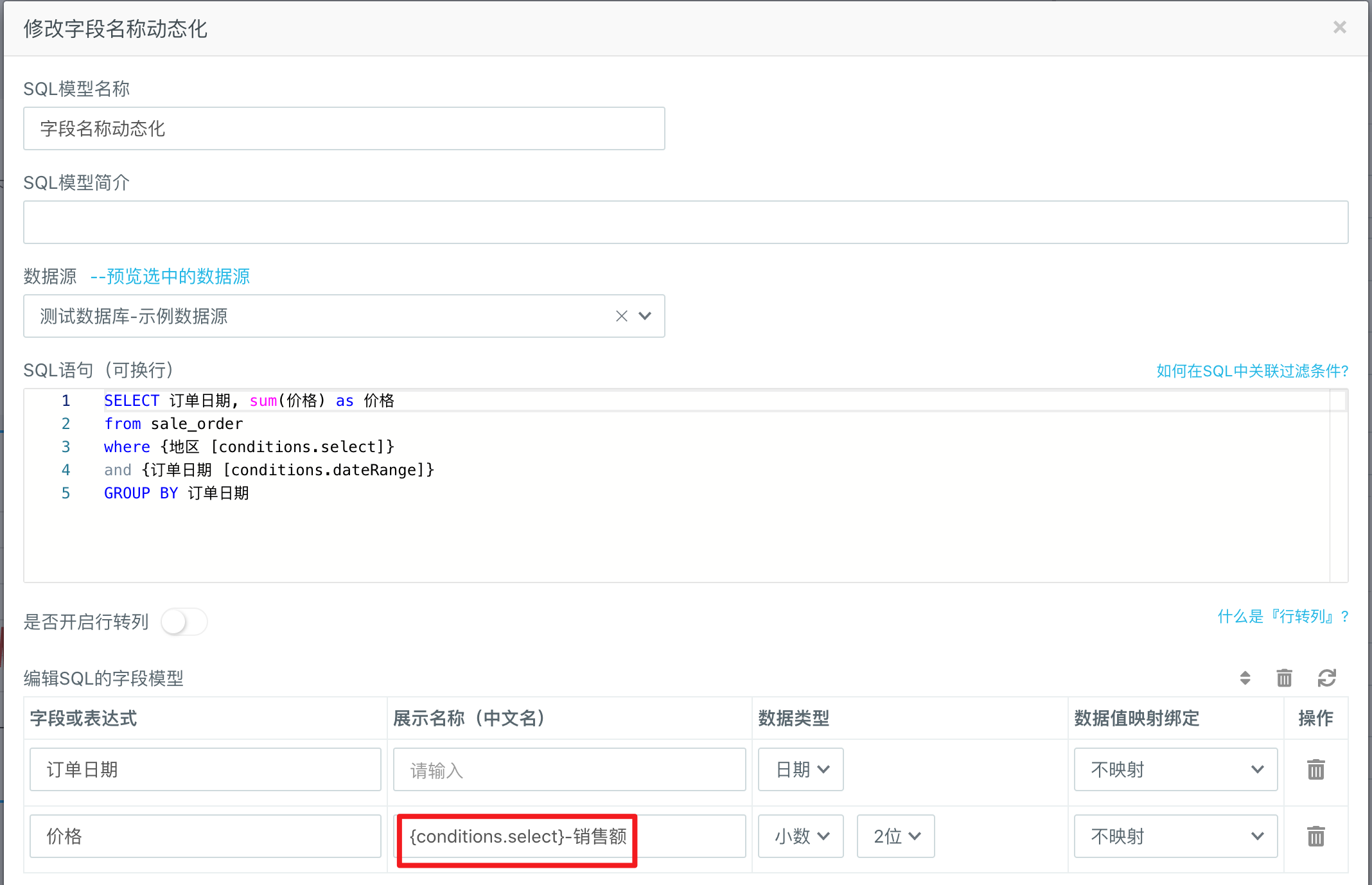Open 如何在SQL中关联过滤条件 help link

[1252, 371]
